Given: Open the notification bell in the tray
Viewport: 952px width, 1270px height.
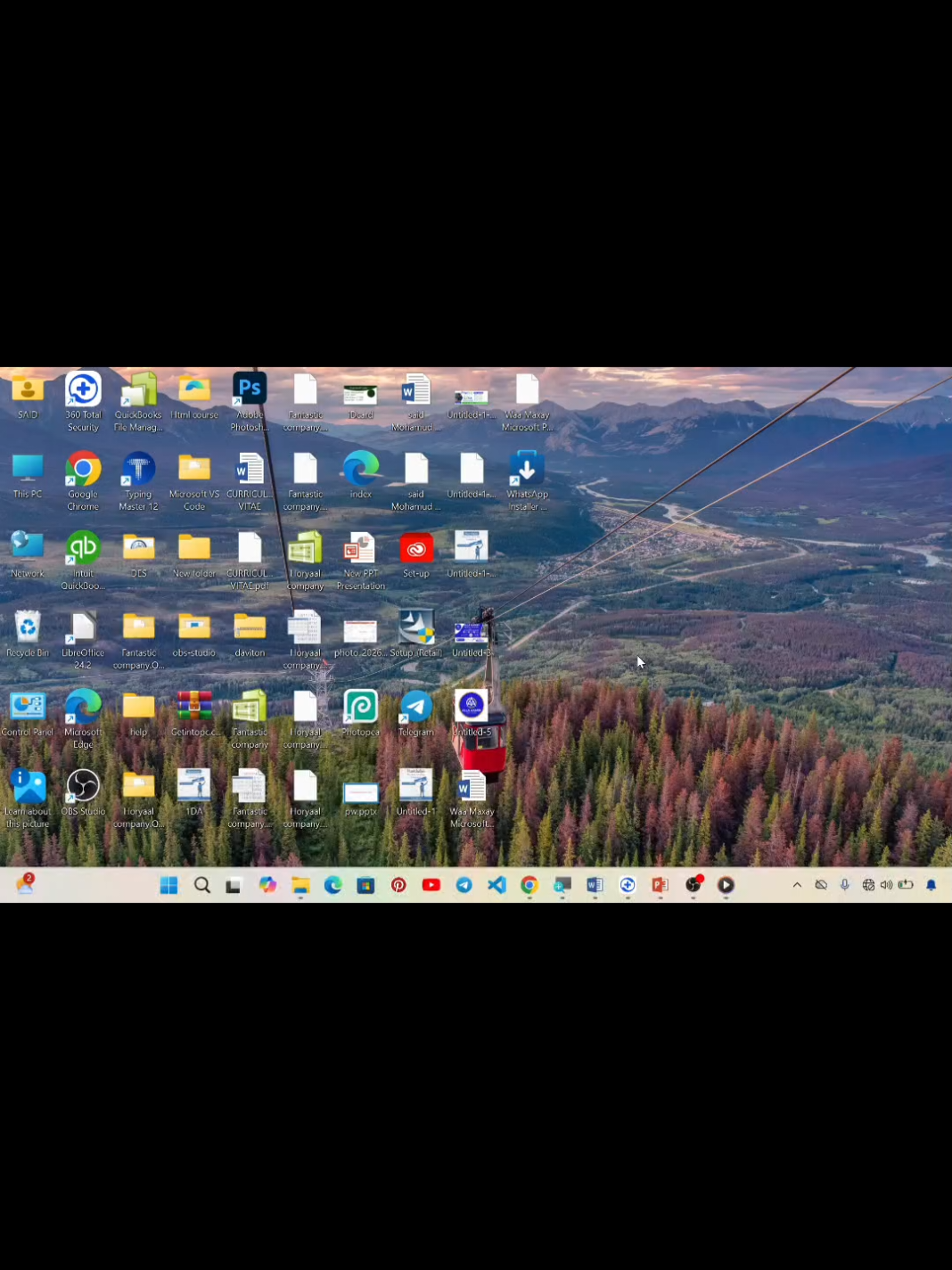Looking at the screenshot, I should click(931, 885).
